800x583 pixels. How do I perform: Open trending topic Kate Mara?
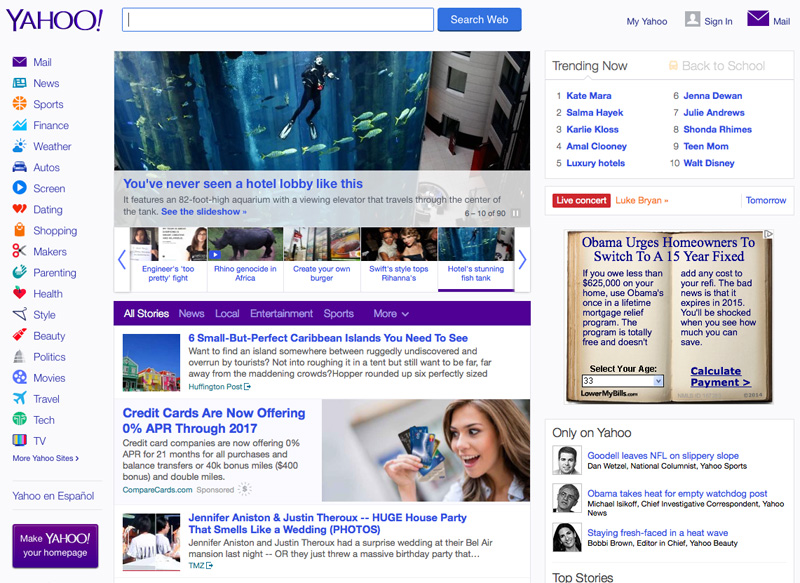click(588, 95)
